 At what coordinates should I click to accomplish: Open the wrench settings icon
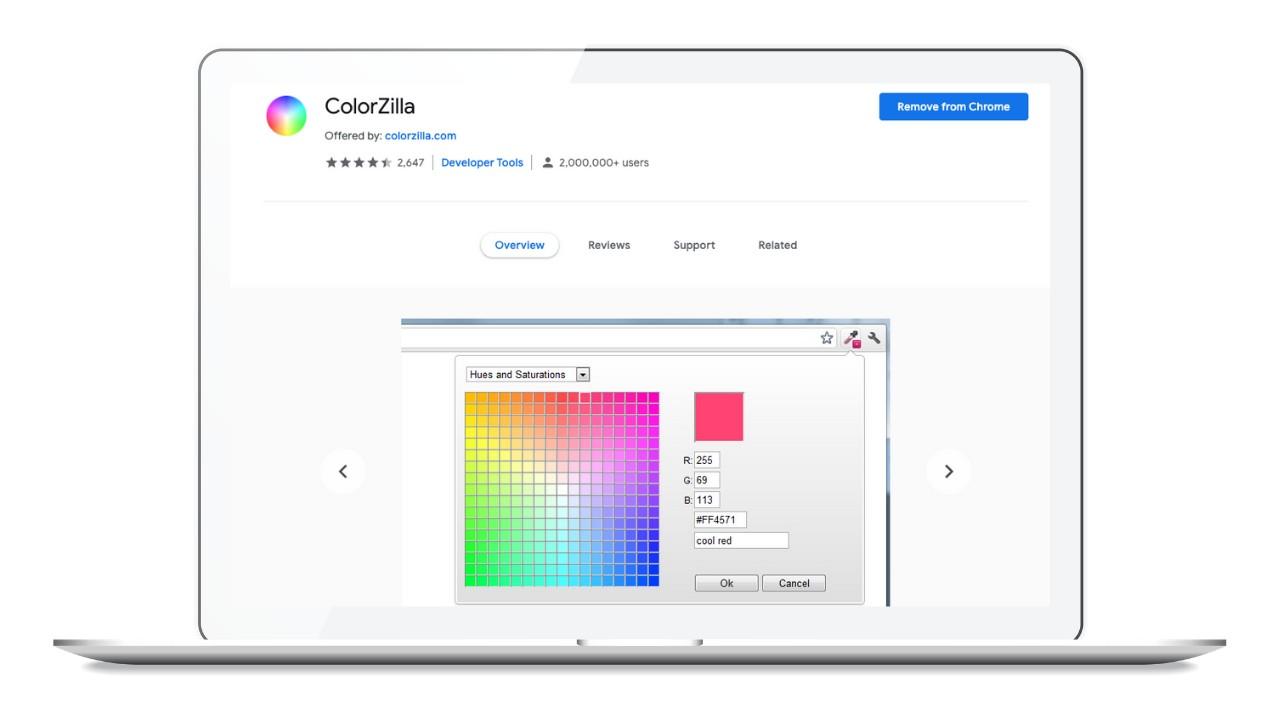click(875, 338)
